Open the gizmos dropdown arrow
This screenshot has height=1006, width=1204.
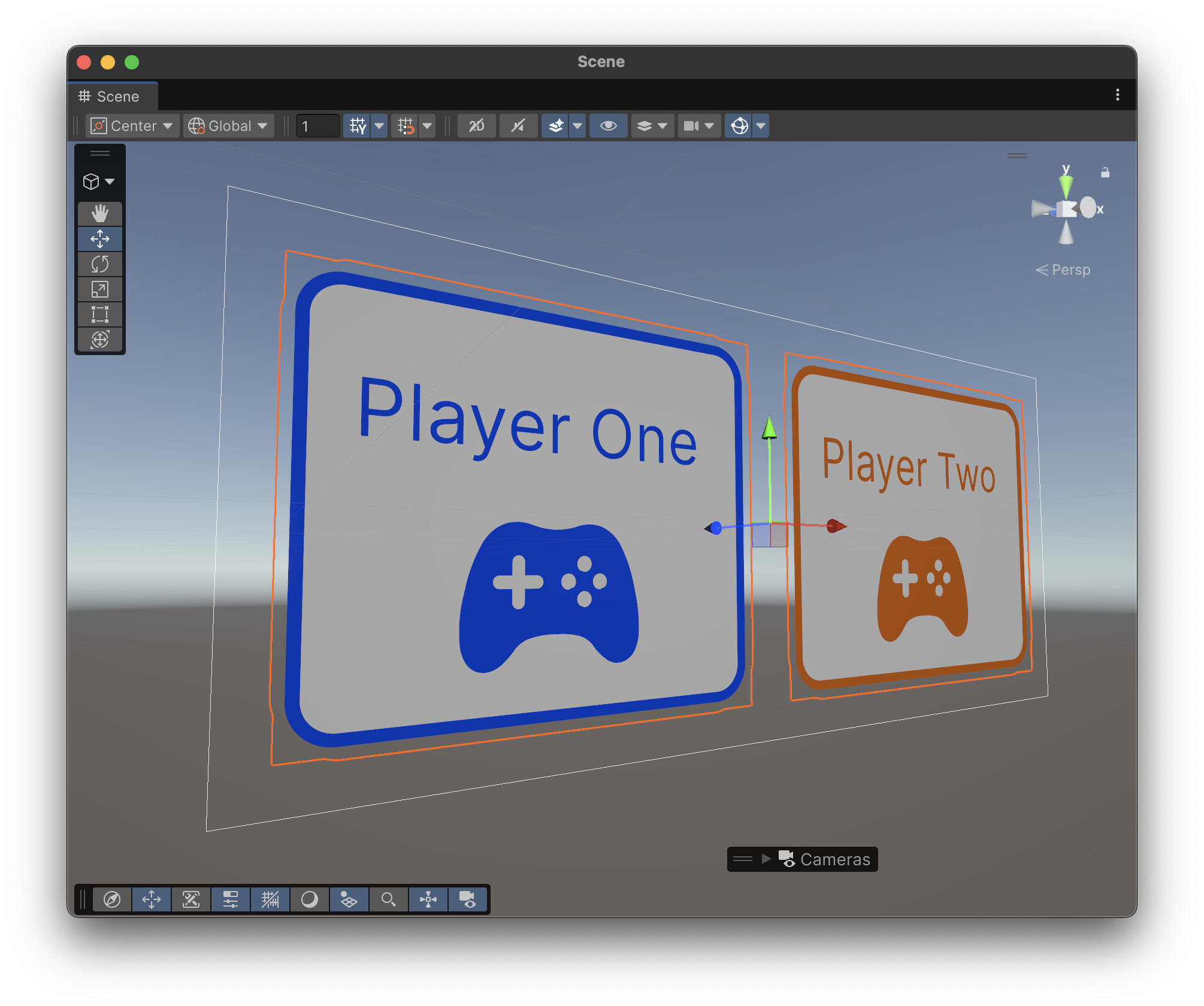[760, 126]
